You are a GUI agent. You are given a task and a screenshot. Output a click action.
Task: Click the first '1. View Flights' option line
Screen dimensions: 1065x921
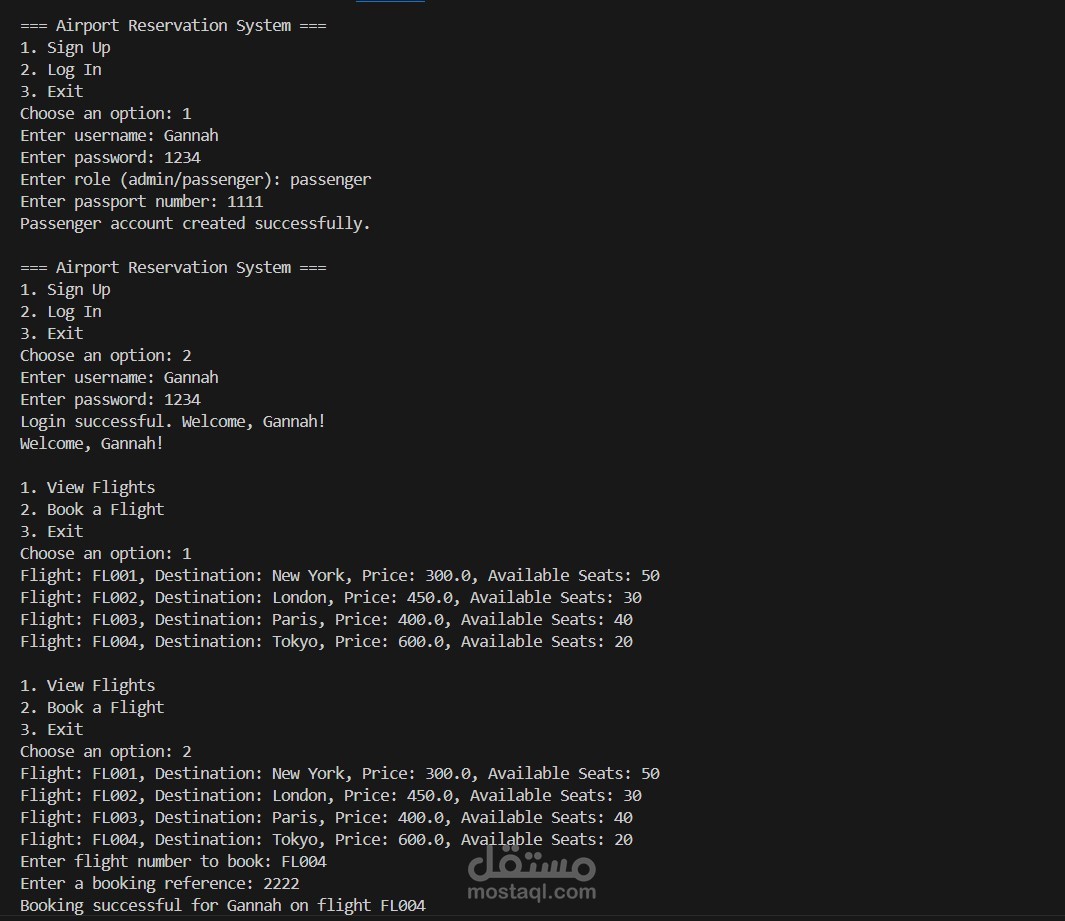click(88, 487)
